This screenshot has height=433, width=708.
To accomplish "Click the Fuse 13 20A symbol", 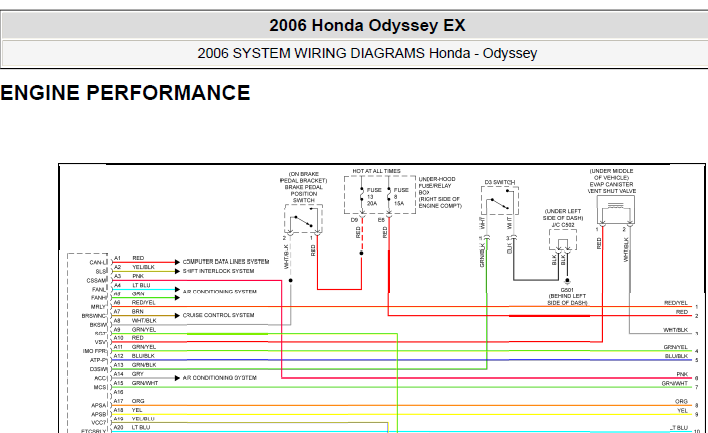I will pyautogui.click(x=362, y=196).
